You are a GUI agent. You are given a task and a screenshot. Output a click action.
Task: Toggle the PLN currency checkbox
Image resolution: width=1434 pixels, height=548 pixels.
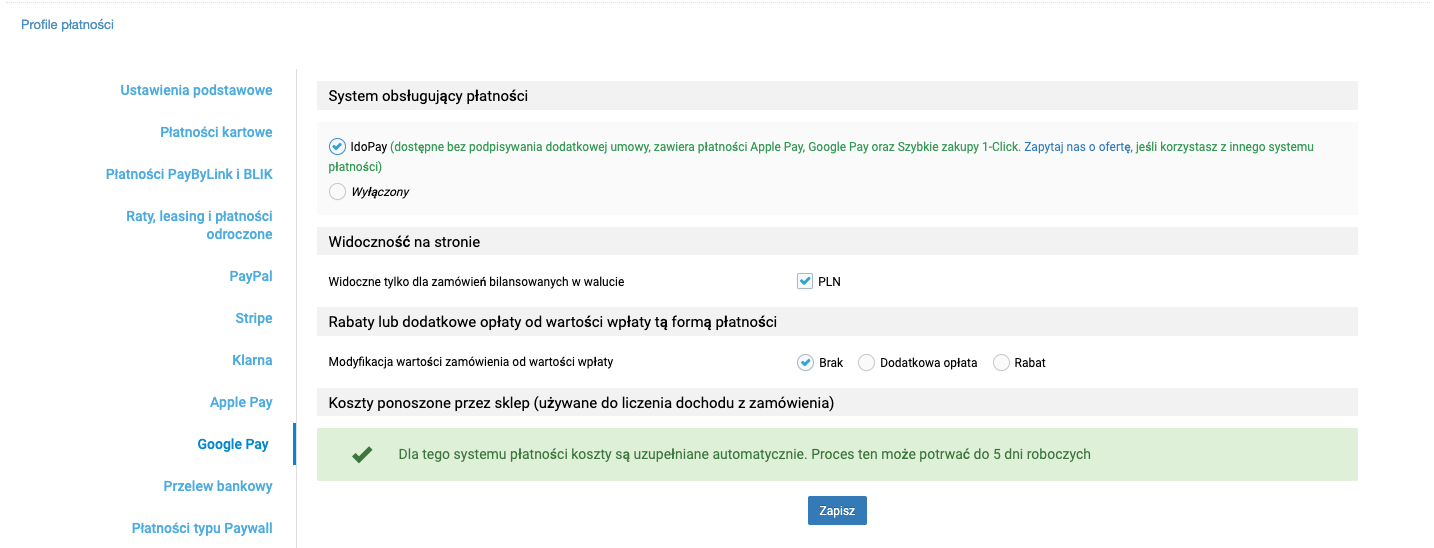(x=805, y=281)
